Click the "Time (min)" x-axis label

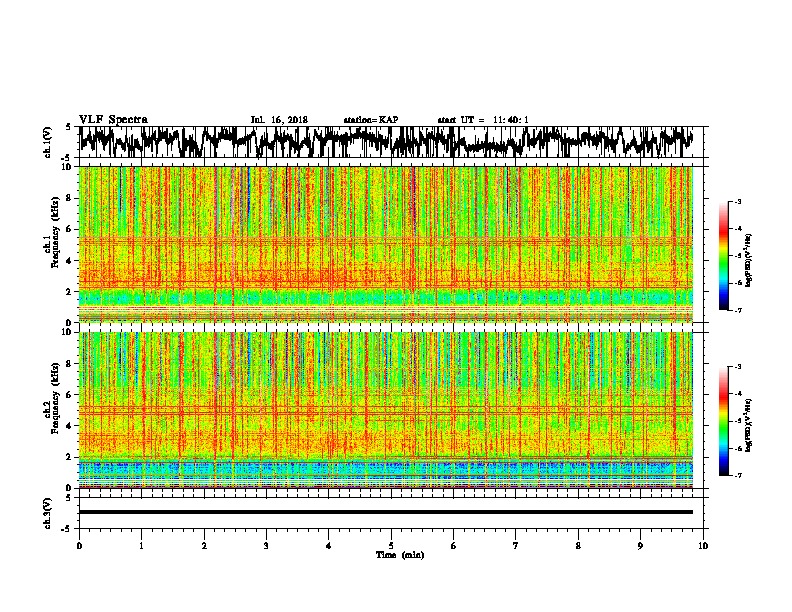click(400, 555)
